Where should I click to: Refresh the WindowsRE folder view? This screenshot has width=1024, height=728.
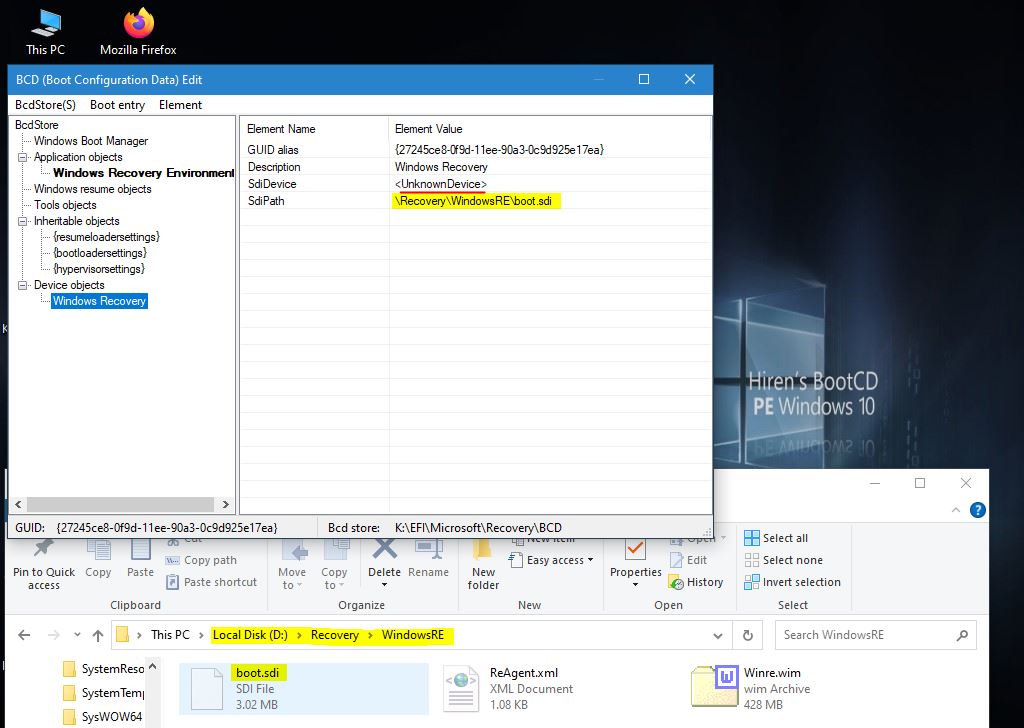[x=747, y=635]
